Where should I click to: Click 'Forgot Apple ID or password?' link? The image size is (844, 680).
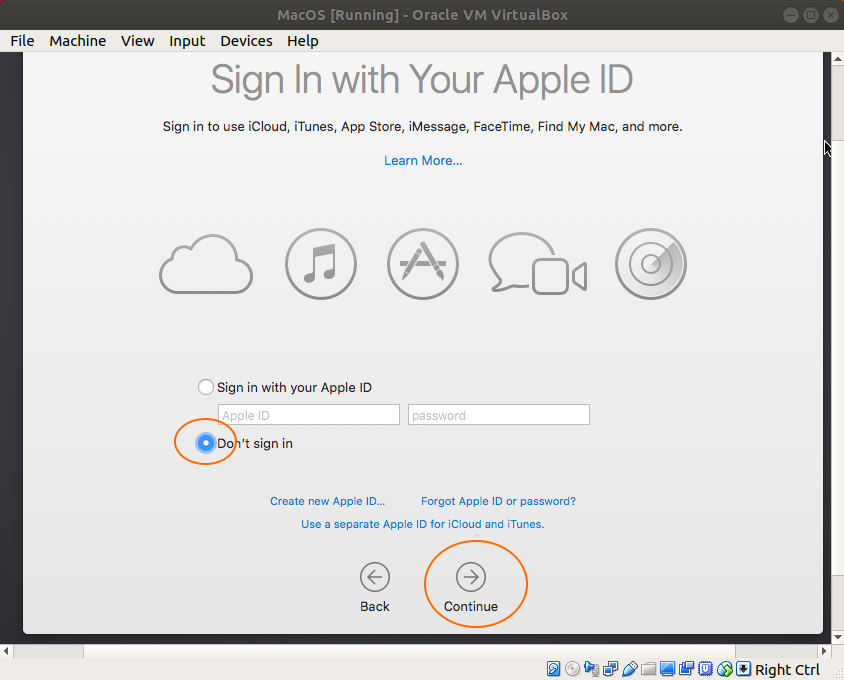coord(498,501)
